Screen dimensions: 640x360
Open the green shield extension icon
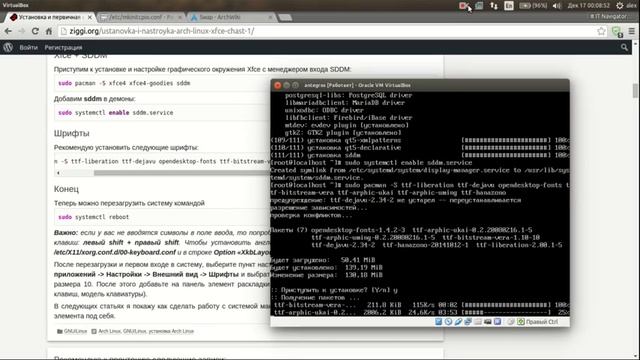[617, 31]
